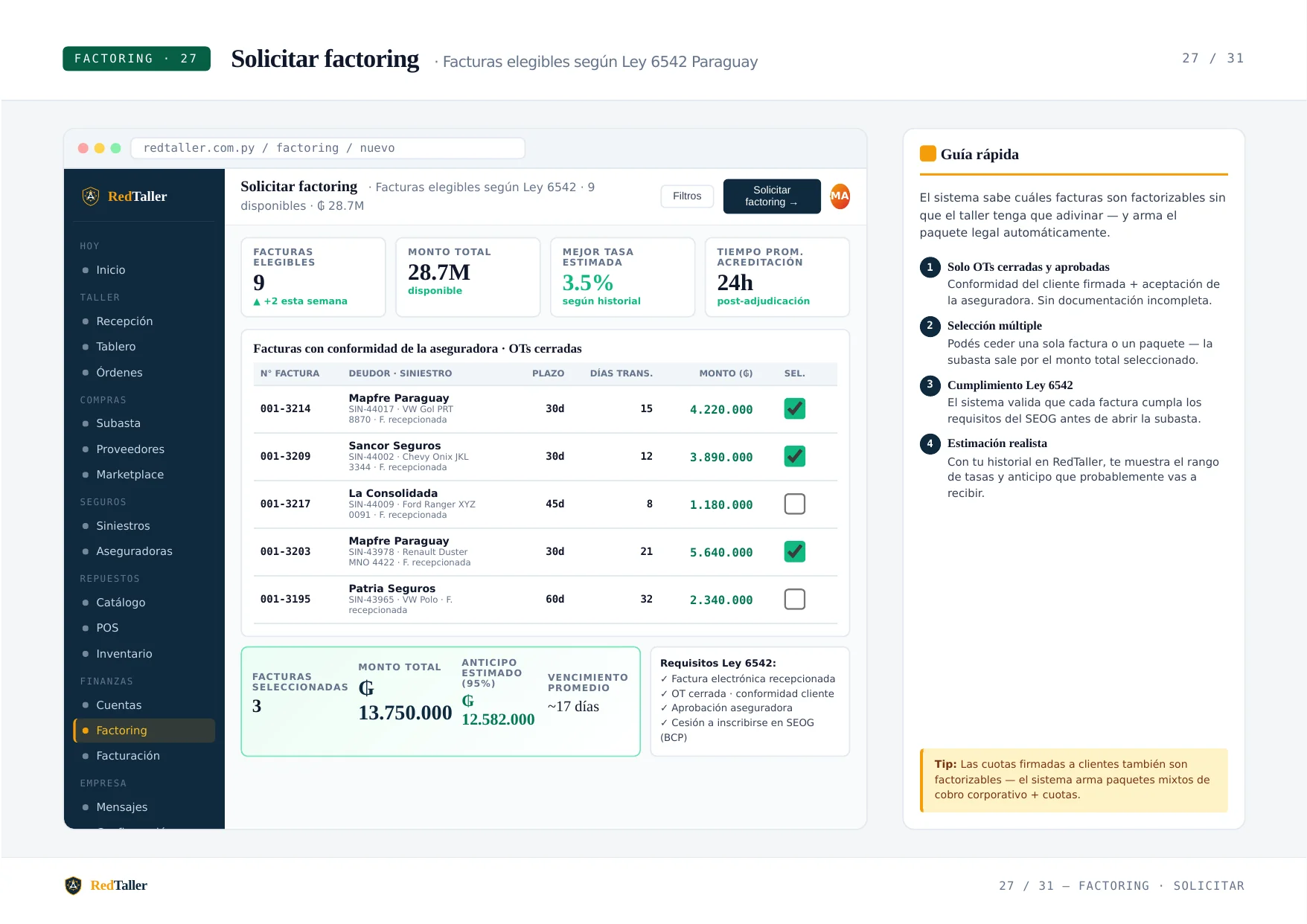Click the orange Guía rápida square icon
Image resolution: width=1307 pixels, height=924 pixels.
click(927, 154)
